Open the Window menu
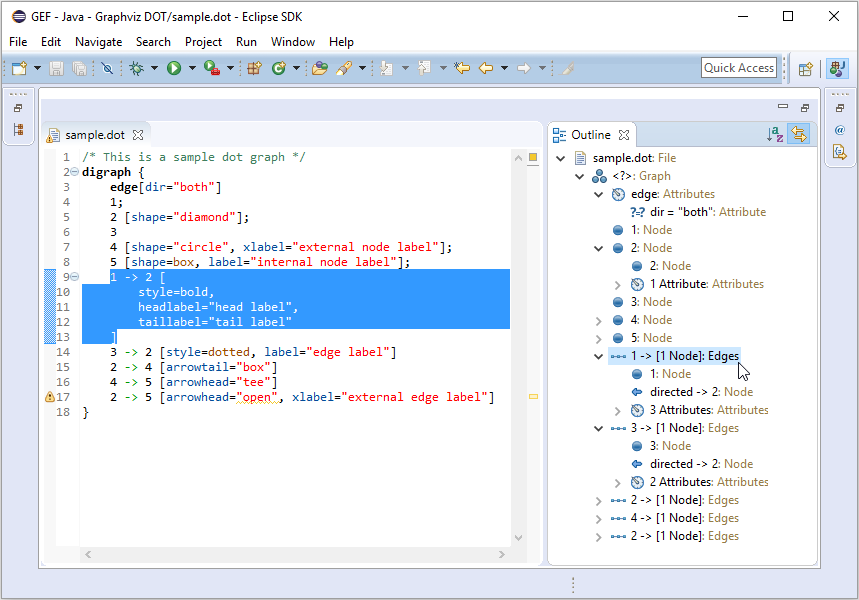 [x=293, y=42]
